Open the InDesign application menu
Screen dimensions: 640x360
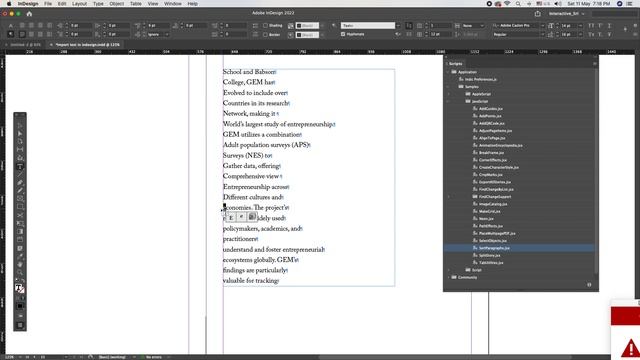click(28, 4)
